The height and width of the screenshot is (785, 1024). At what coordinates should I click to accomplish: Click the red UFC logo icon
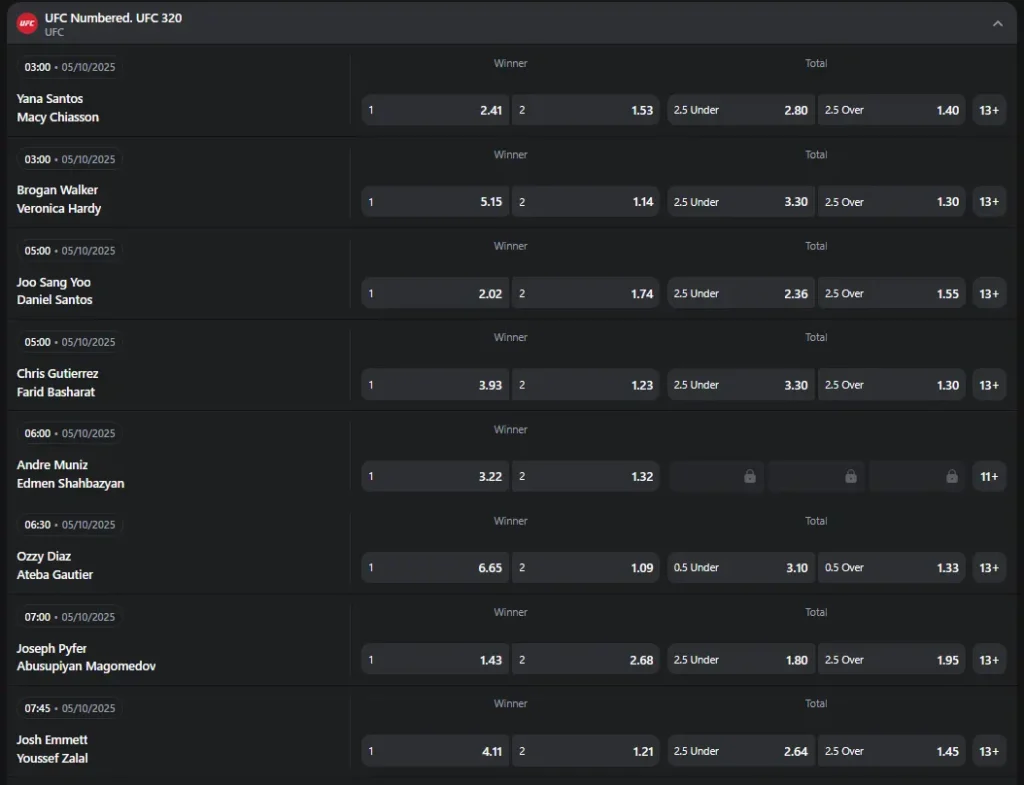click(x=27, y=23)
